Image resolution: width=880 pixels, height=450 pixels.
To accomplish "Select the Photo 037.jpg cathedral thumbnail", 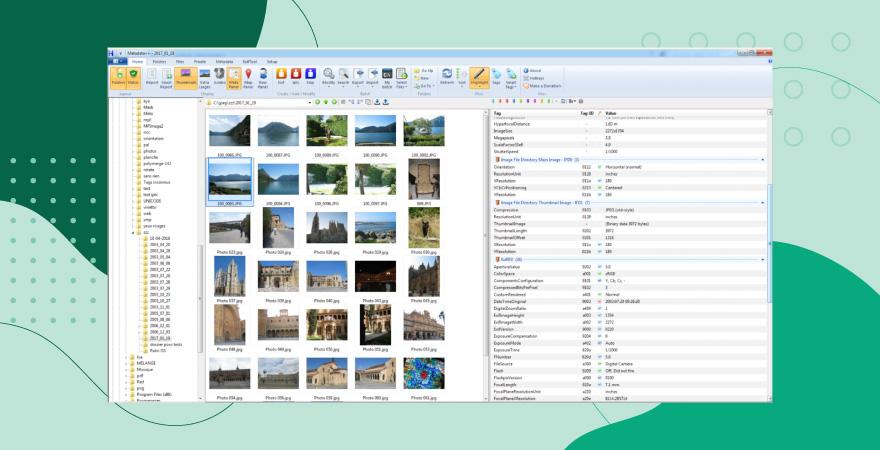I will click(x=230, y=276).
